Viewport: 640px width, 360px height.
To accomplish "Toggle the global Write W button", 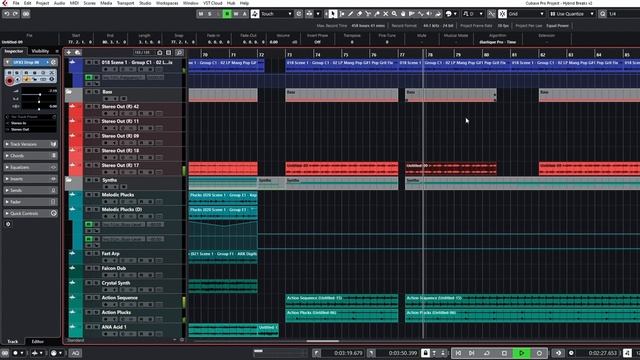I will coord(236,14).
